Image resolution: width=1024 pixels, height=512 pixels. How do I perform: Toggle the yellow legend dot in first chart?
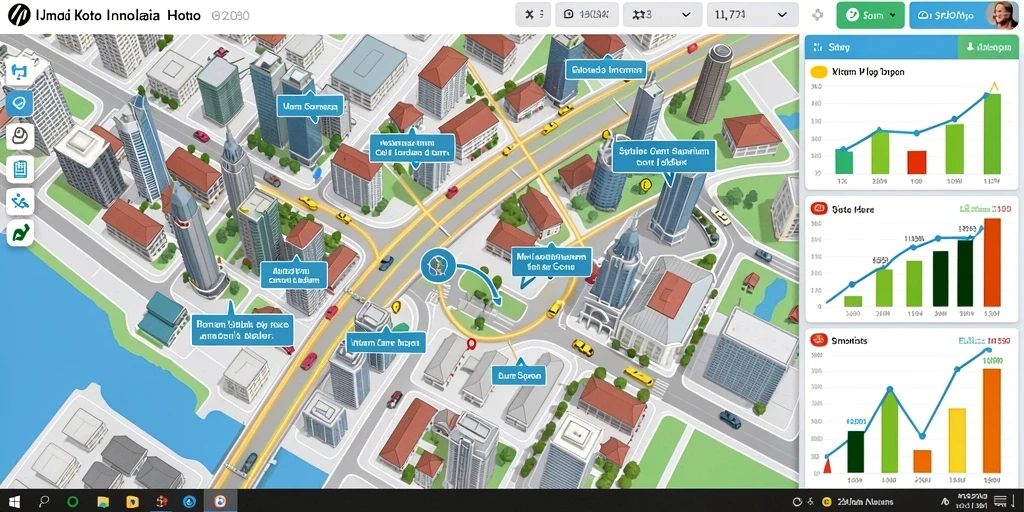point(818,72)
